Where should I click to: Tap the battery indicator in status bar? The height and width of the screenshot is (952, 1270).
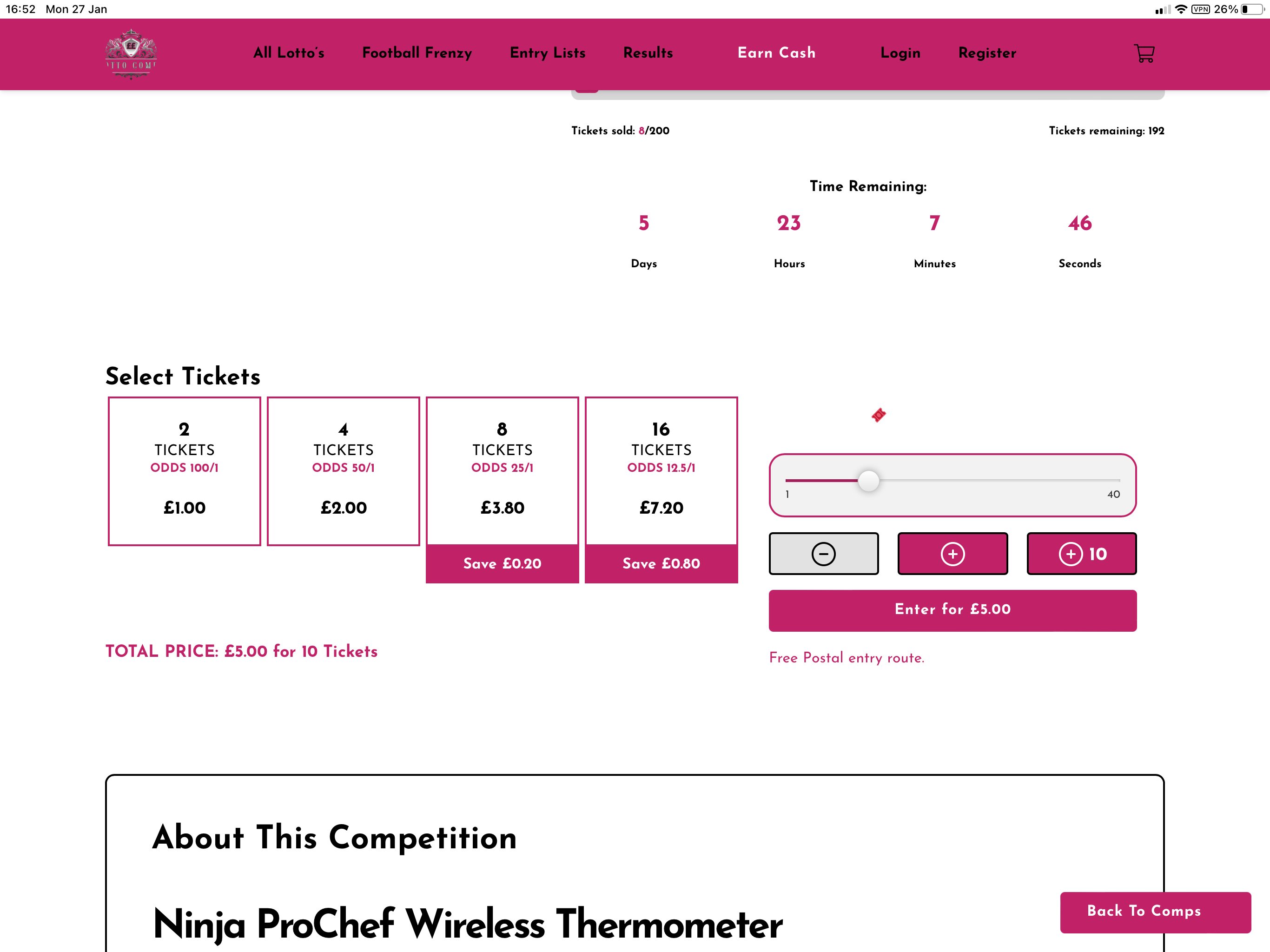pos(1252,9)
